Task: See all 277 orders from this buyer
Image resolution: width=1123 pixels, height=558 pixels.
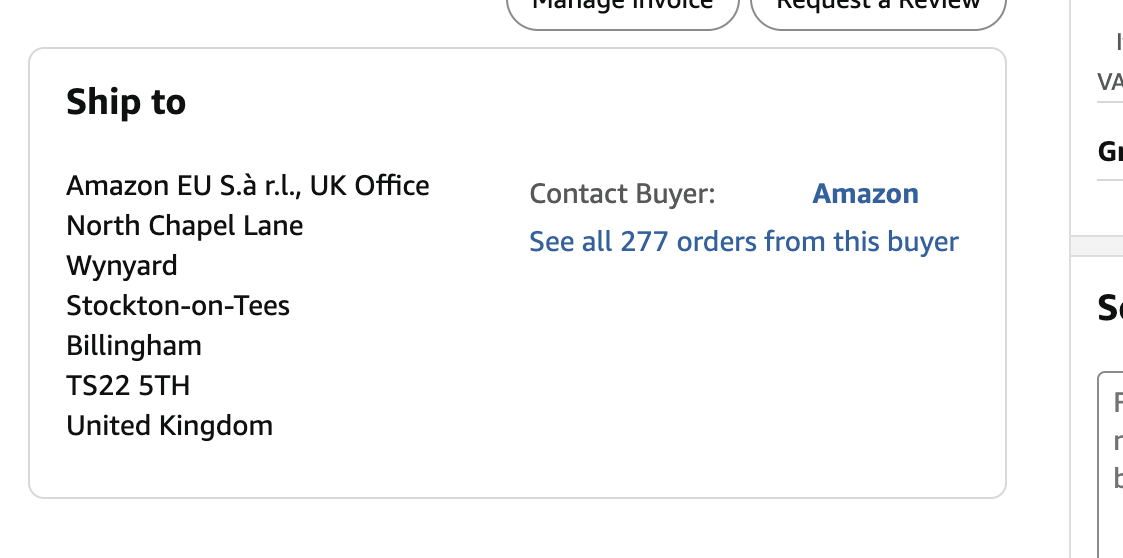Action: [743, 242]
